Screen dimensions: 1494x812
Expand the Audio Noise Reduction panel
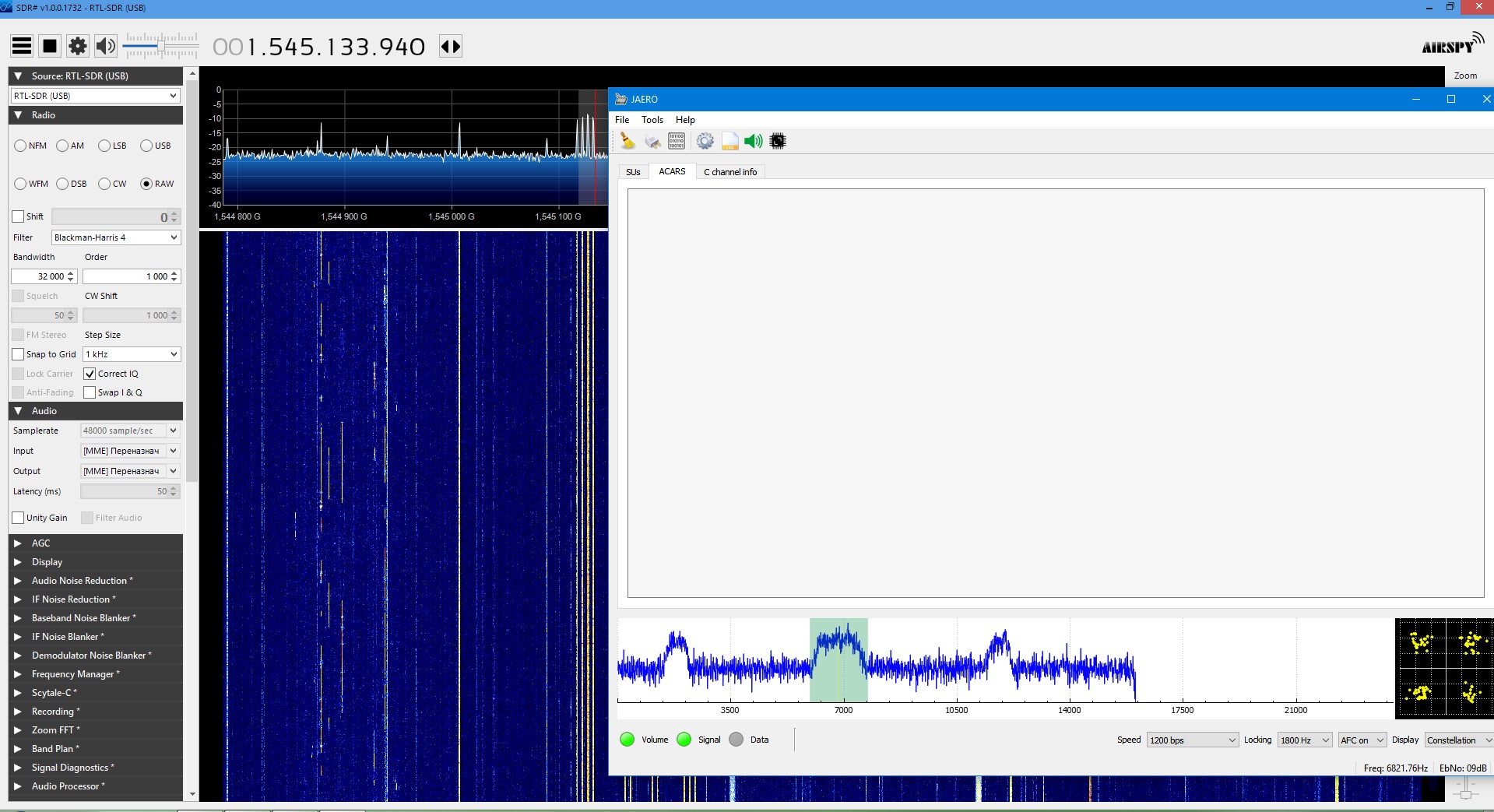[96, 581]
